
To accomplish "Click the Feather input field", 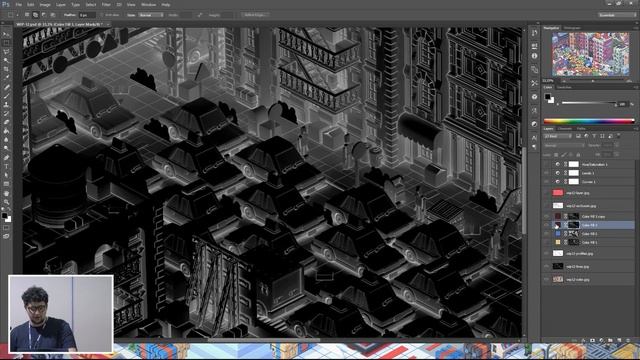I will (x=87, y=15).
